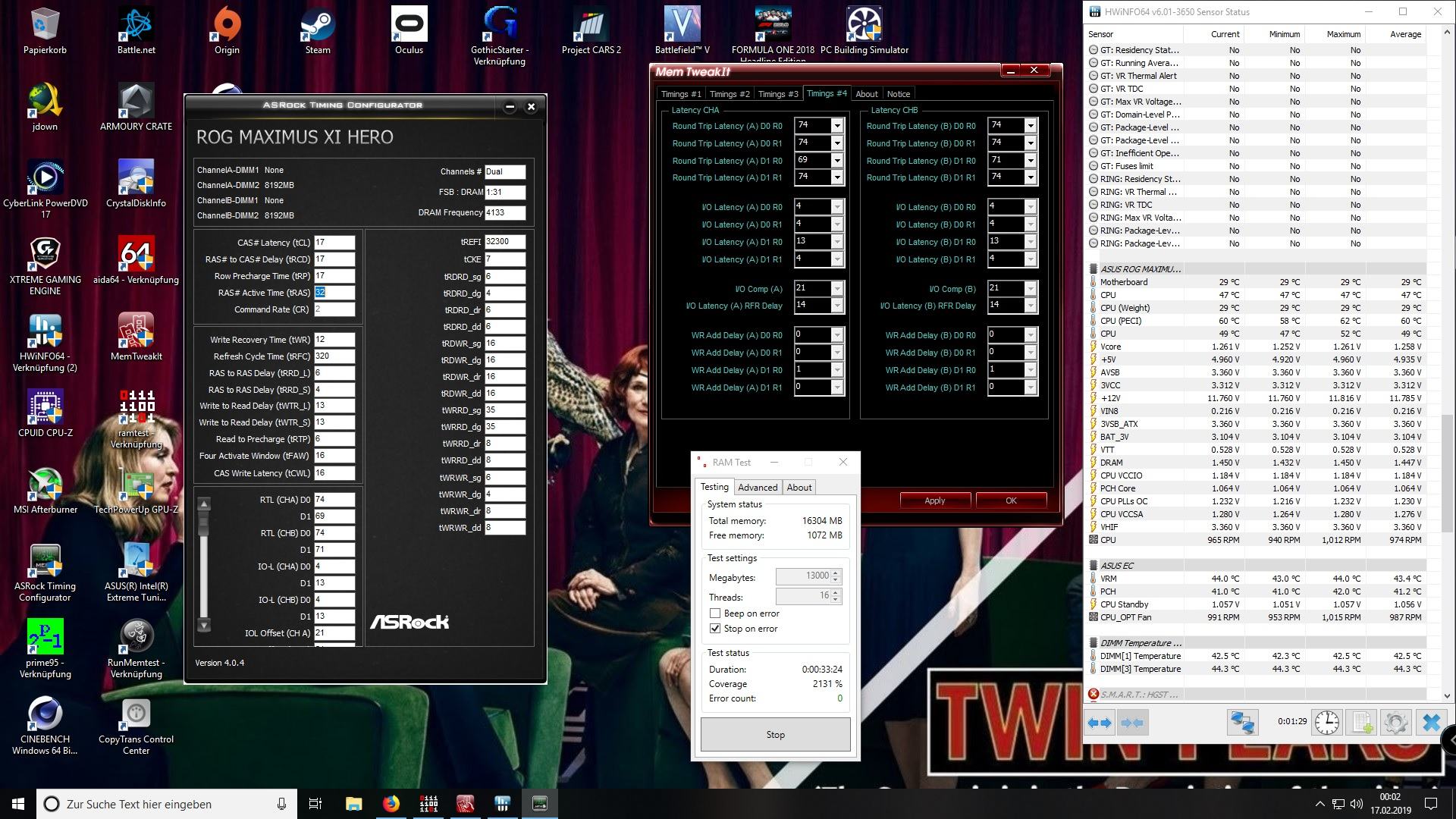Uncheck the Stop on error checkbox

pos(714,628)
